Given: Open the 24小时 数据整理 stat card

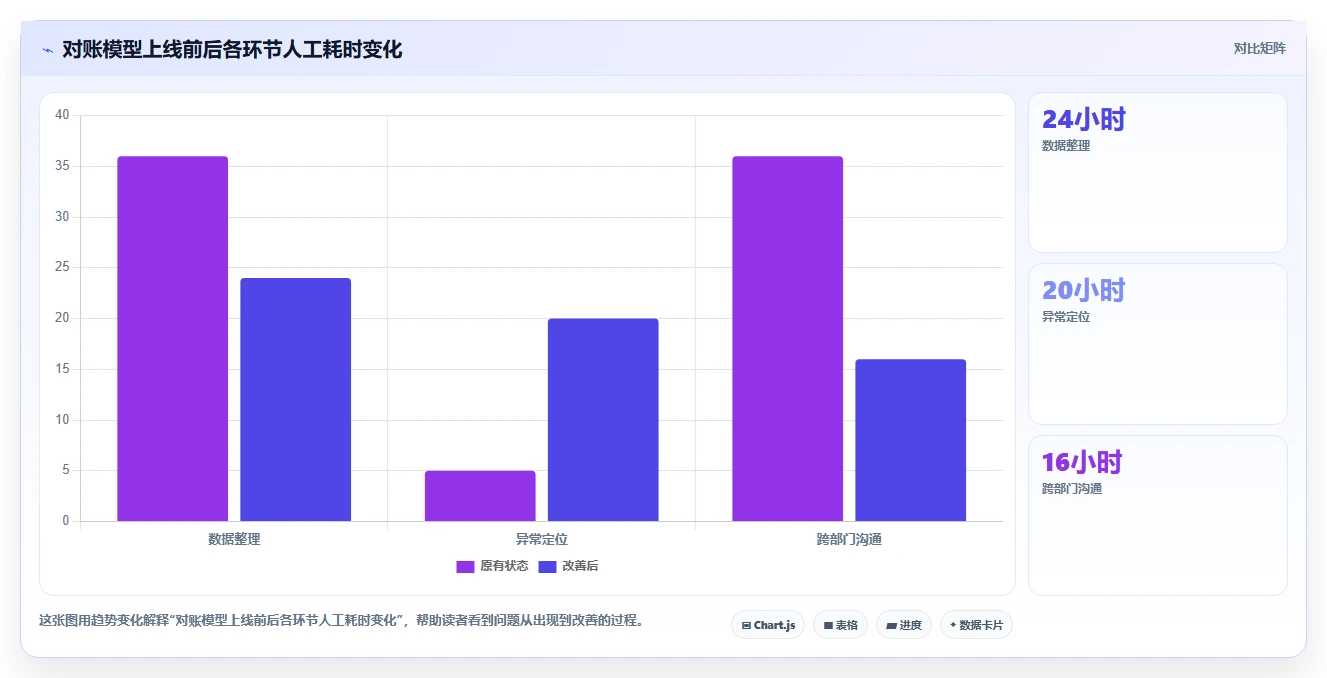Looking at the screenshot, I should coord(1157,173).
